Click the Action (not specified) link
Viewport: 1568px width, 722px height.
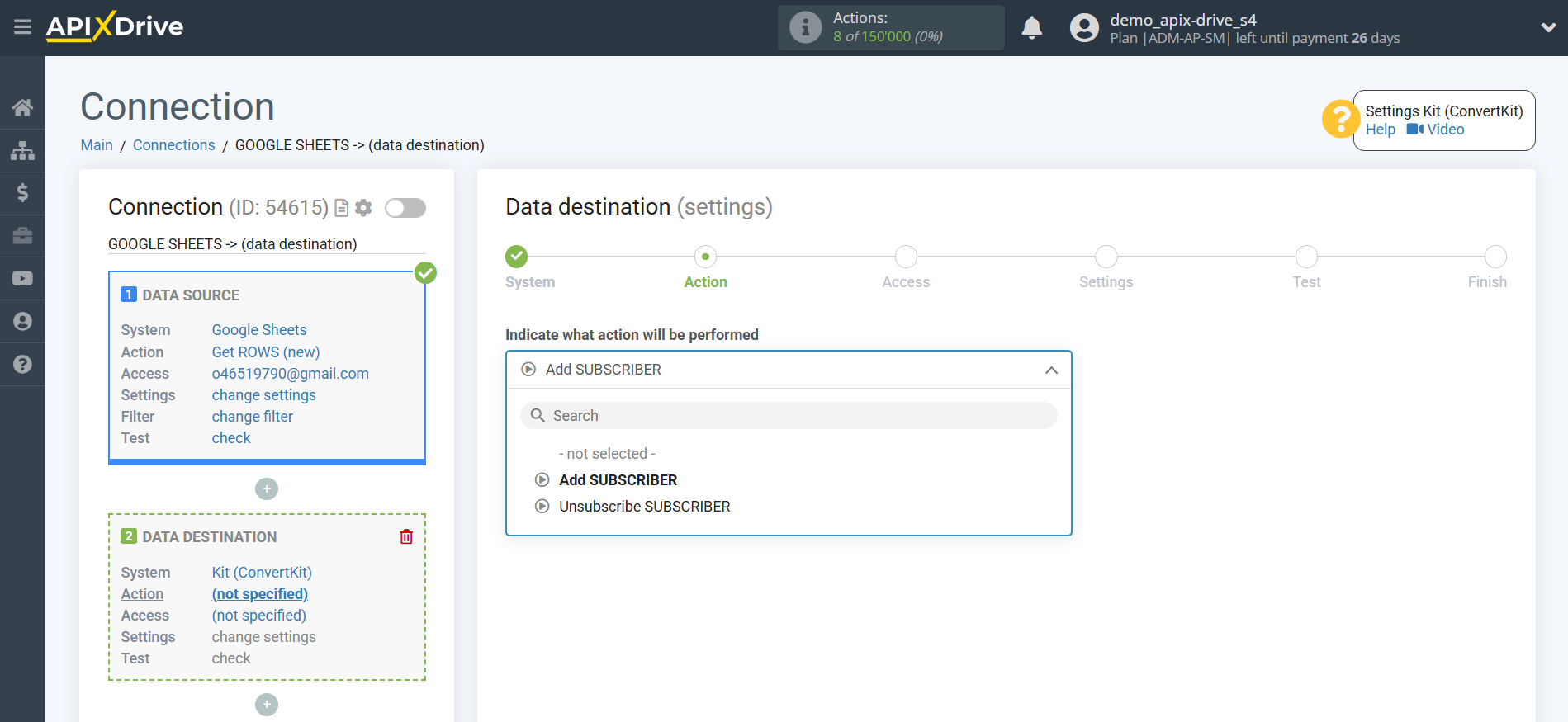coord(260,594)
